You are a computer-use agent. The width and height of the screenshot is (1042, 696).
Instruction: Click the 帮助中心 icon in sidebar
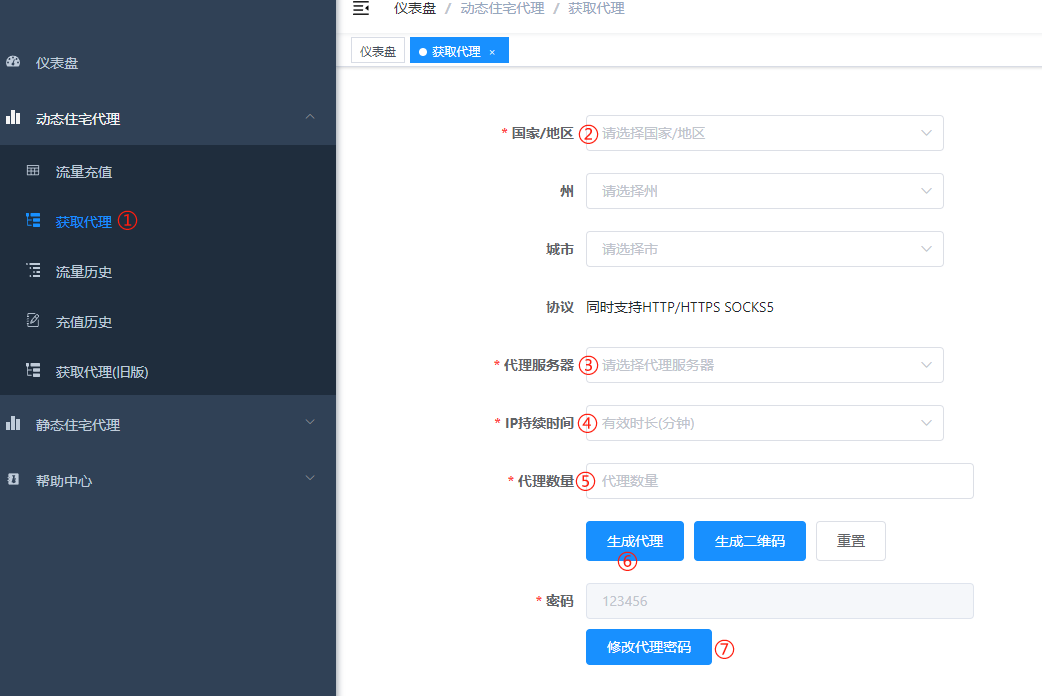coord(13,480)
